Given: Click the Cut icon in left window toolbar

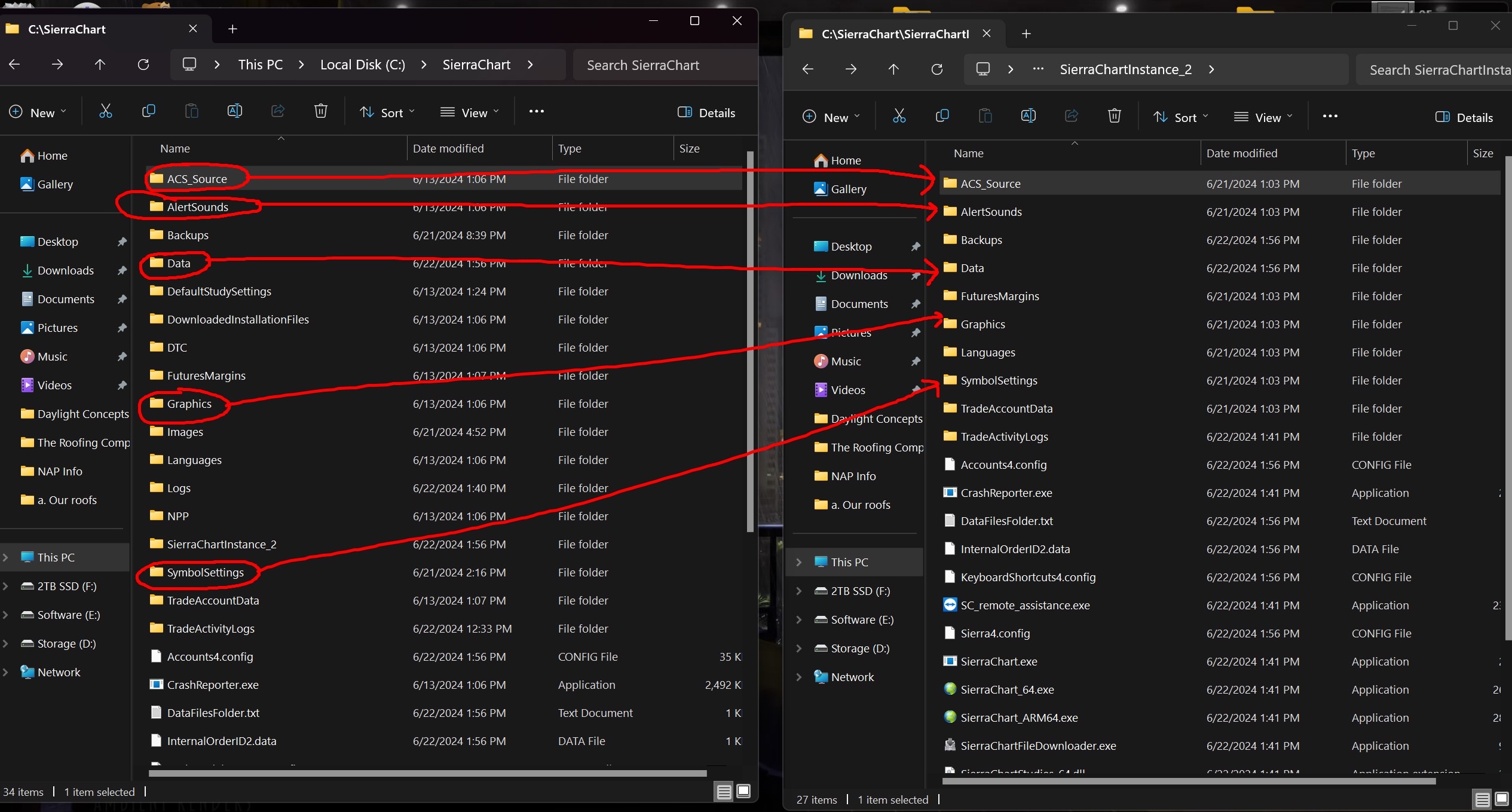Looking at the screenshot, I should click(105, 112).
